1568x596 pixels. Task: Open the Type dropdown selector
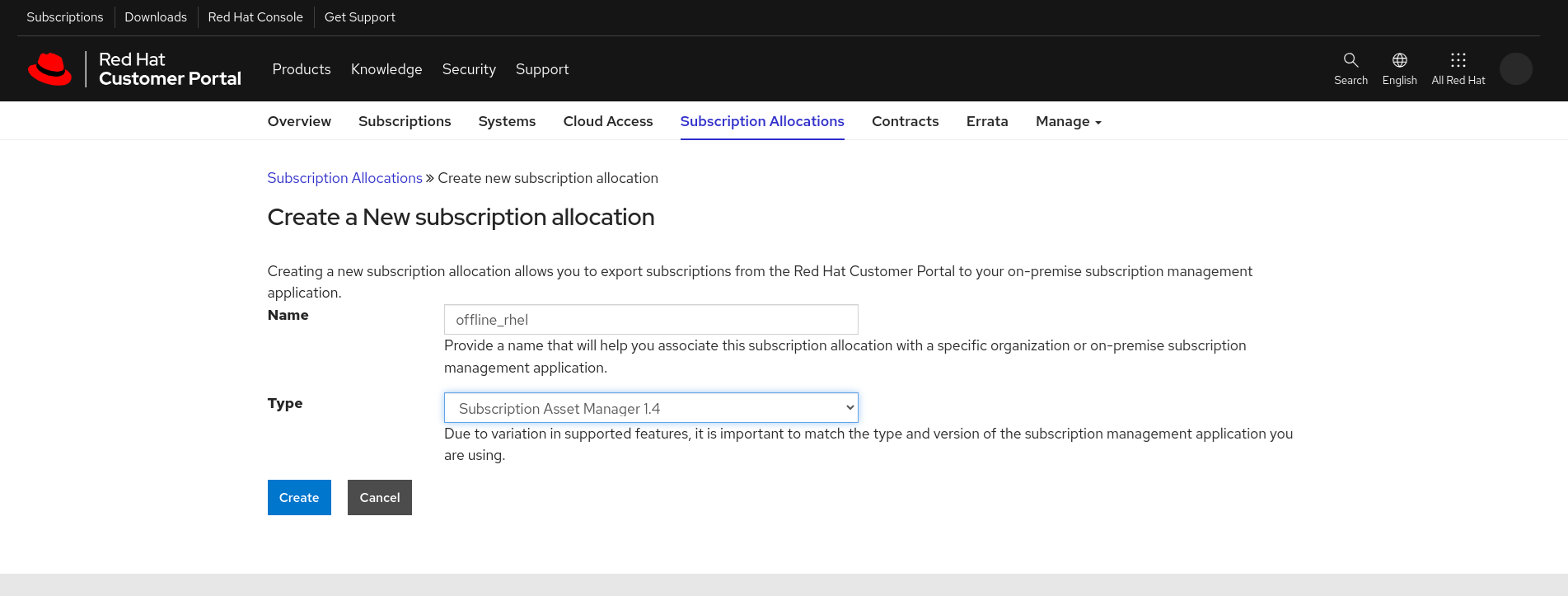[x=651, y=408]
